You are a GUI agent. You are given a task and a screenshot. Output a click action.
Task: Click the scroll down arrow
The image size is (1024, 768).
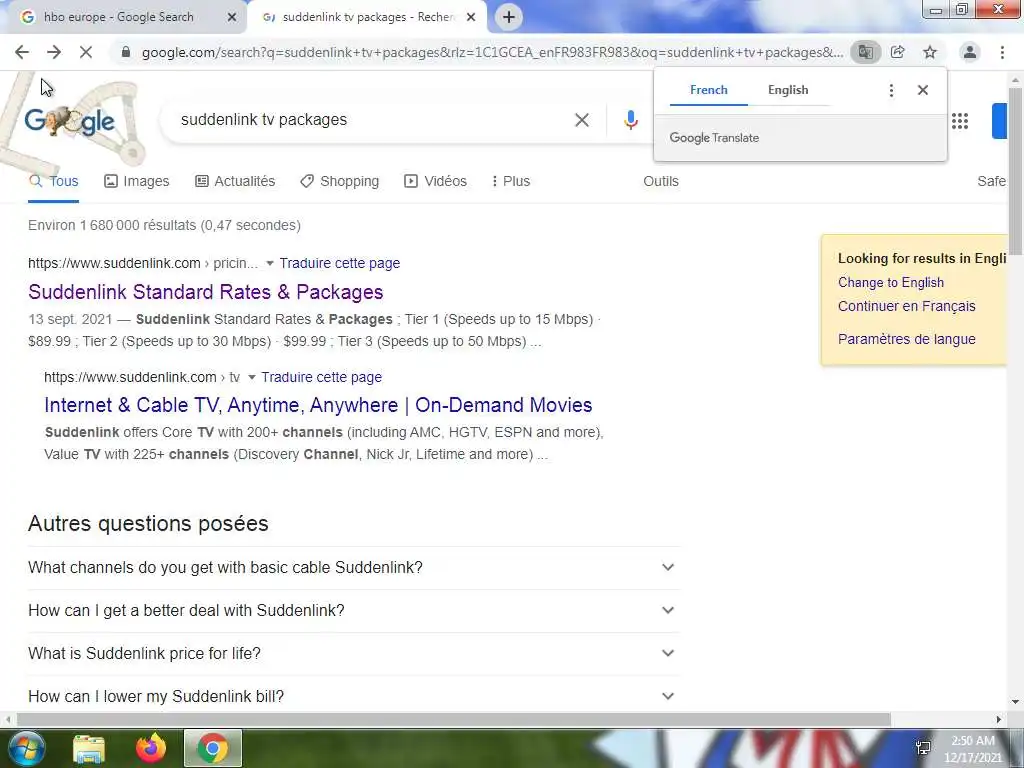1015,702
